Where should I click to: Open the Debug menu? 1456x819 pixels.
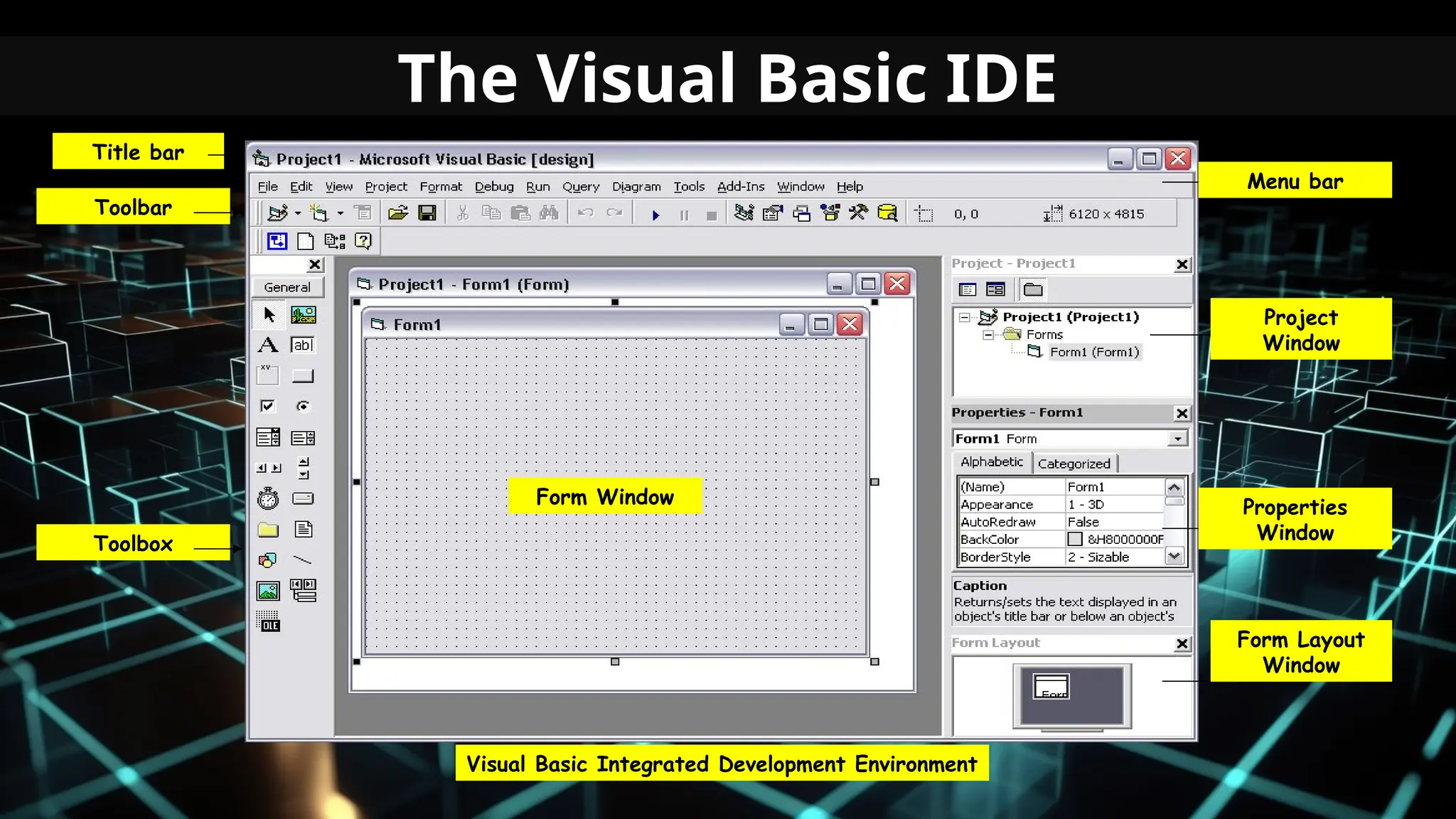(x=494, y=186)
